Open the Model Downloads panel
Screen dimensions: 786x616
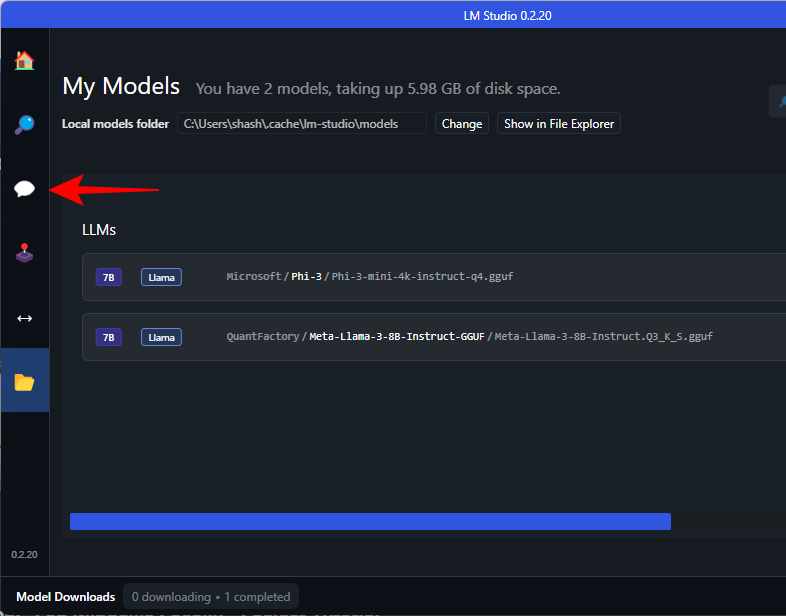(66, 596)
